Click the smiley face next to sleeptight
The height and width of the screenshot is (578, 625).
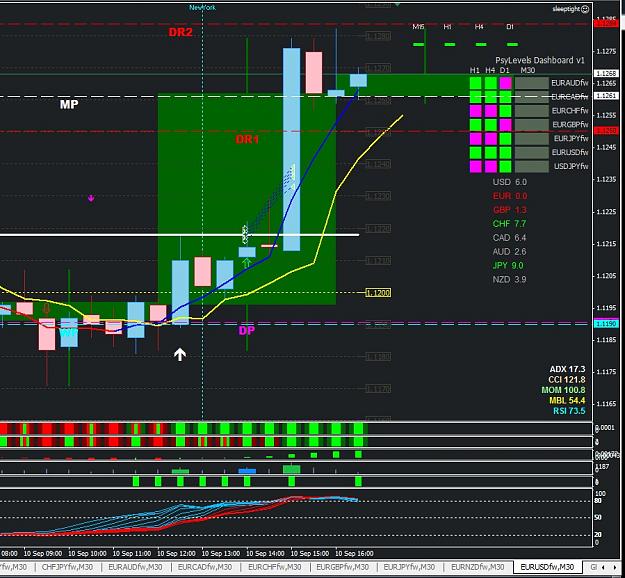[x=585, y=9]
